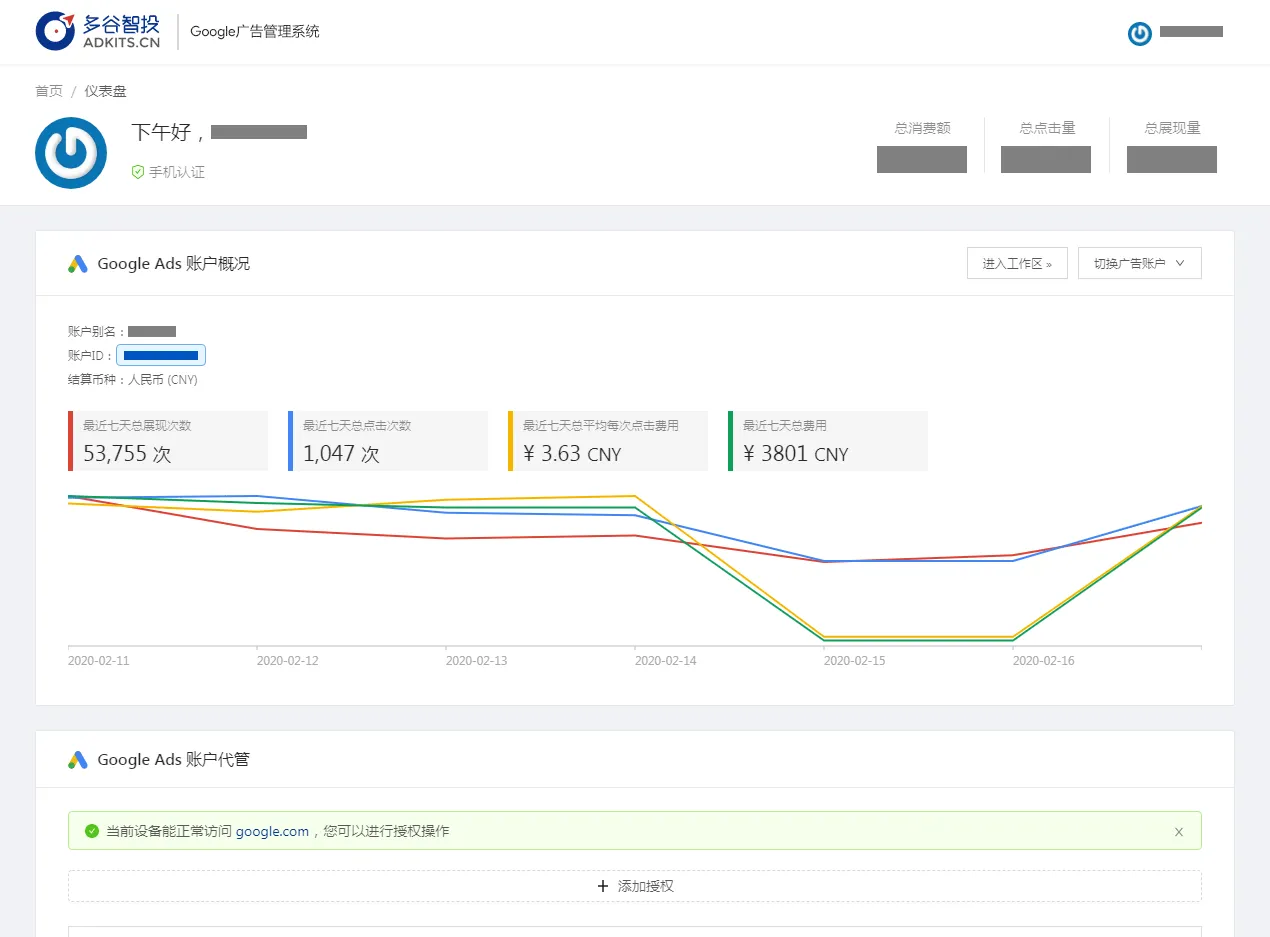Click the 53,755 次 value
The image size is (1270, 937).
click(x=127, y=453)
